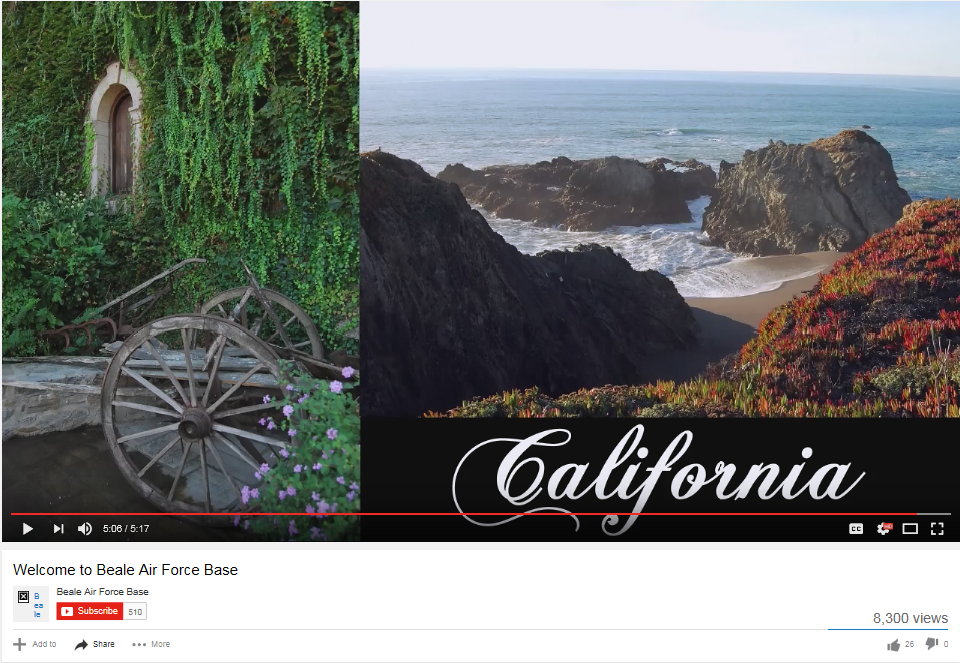Play the Beale Air Force Base video
Screen dimensions: 960x663
point(28,528)
